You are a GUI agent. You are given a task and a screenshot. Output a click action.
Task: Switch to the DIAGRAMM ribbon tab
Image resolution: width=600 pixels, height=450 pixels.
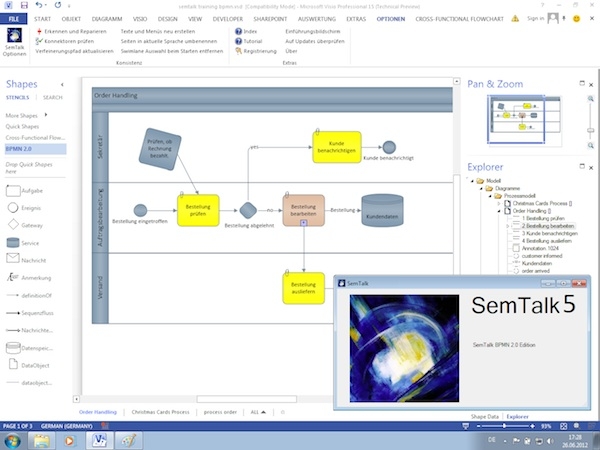tap(107, 19)
